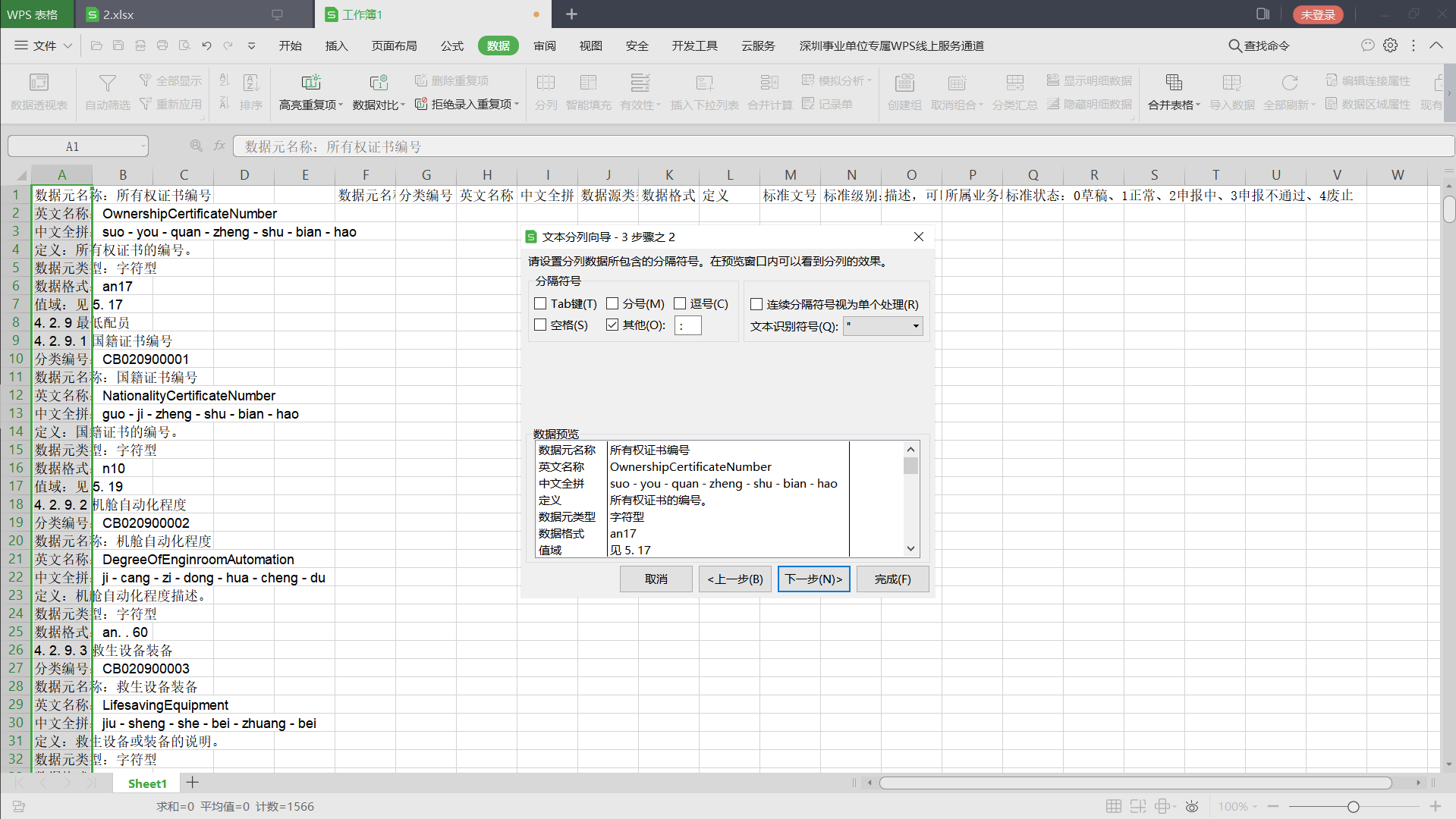
Task: Toggle the Tab键(T) delimiter checkbox
Action: click(540, 303)
